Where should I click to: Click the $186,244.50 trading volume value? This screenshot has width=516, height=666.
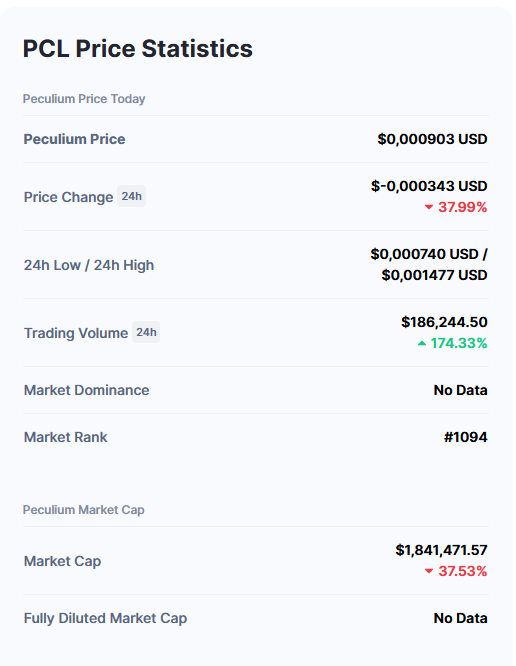444,322
